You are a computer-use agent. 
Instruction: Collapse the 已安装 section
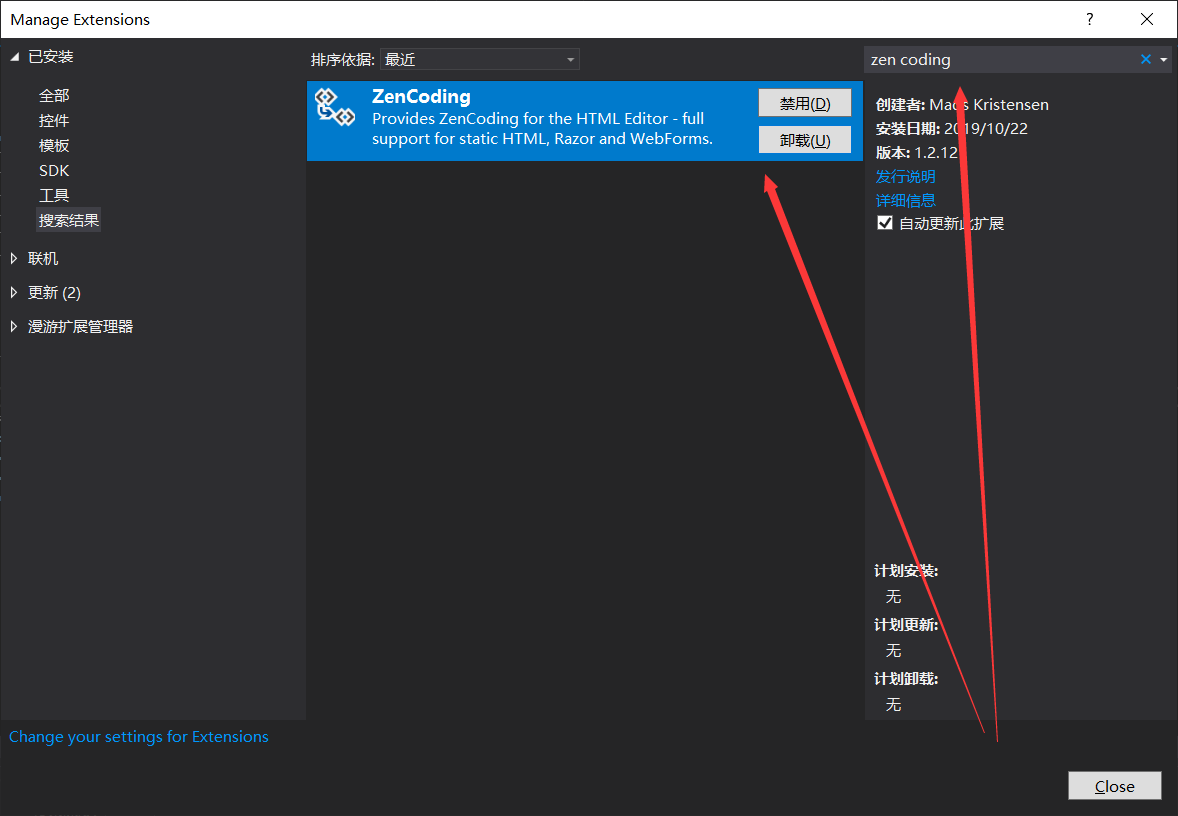click(14, 56)
